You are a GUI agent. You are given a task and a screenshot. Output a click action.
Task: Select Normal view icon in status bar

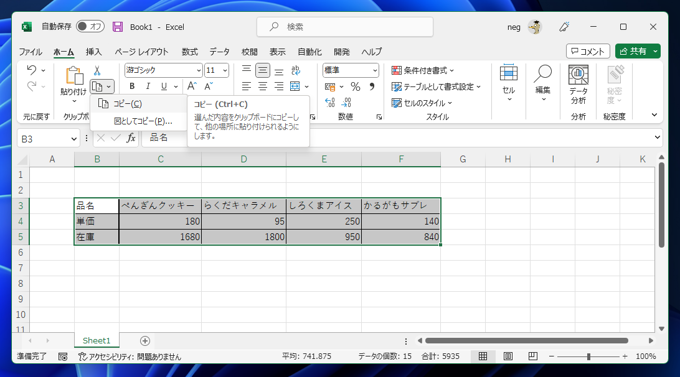point(483,356)
